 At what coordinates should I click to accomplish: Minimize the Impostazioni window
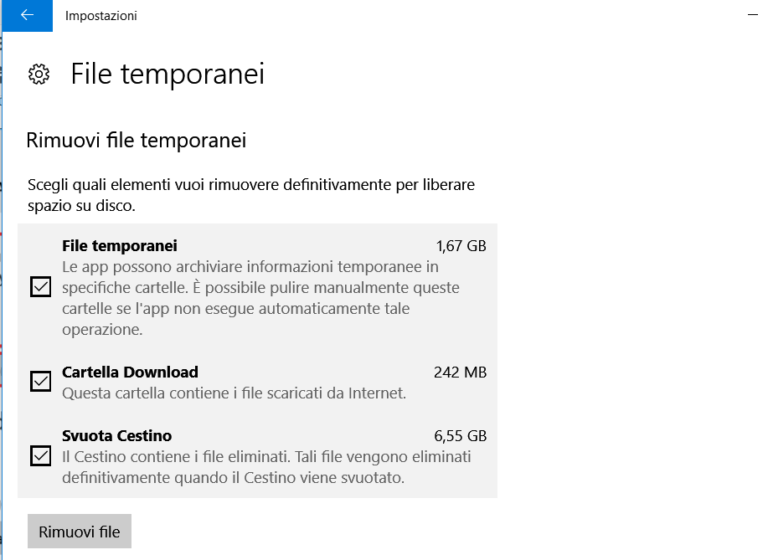pyautogui.click(x=752, y=15)
